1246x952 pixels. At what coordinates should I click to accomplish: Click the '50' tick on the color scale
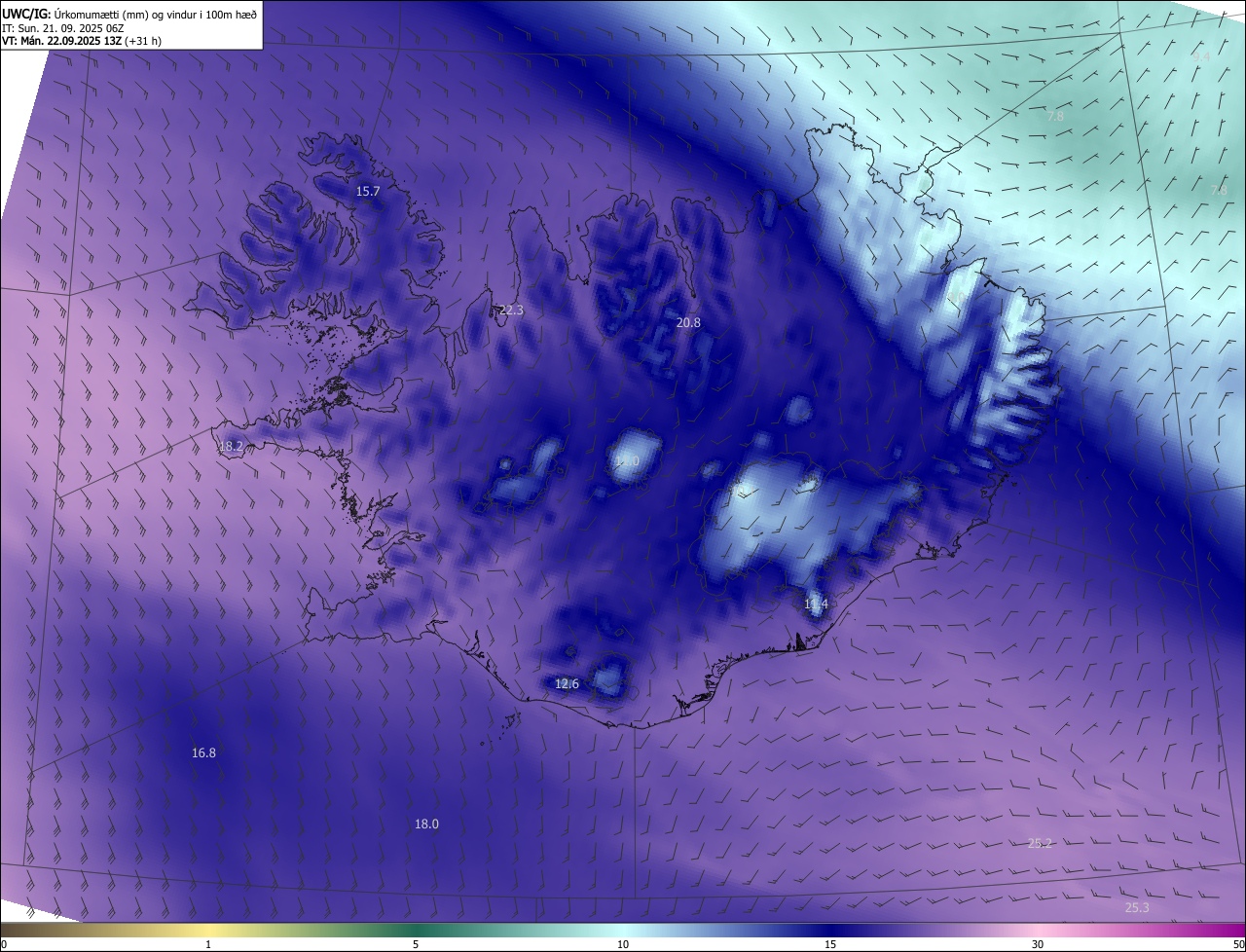[1238, 944]
